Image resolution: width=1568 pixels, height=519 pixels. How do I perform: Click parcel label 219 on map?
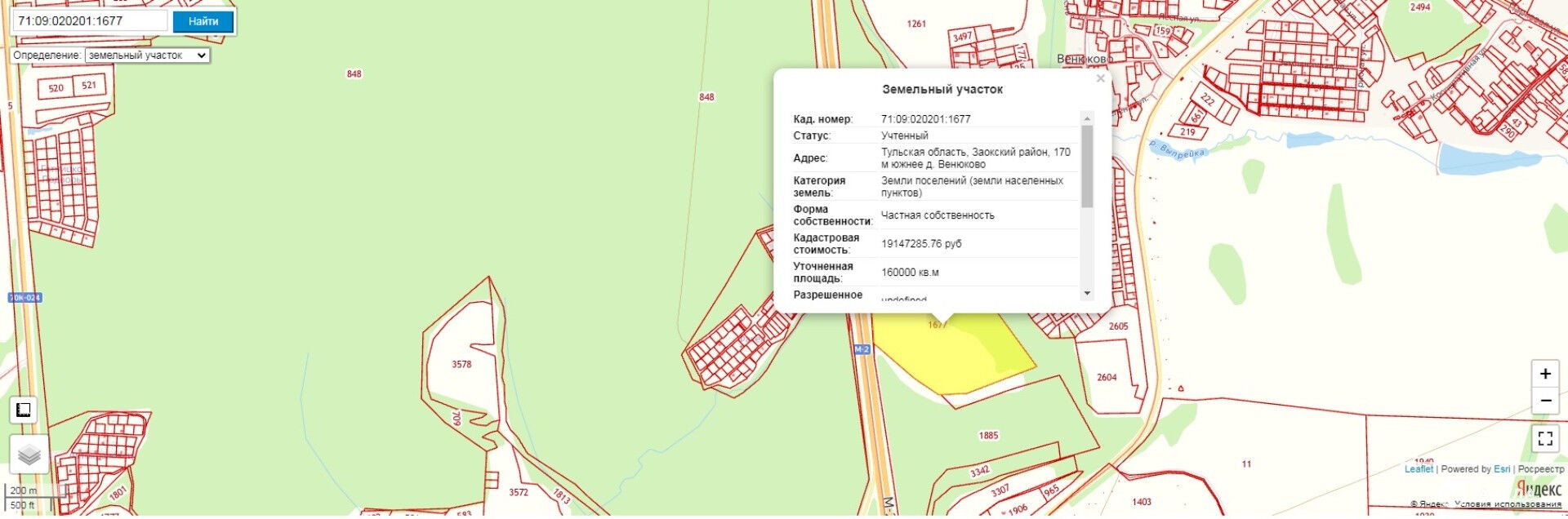pyautogui.click(x=1187, y=132)
